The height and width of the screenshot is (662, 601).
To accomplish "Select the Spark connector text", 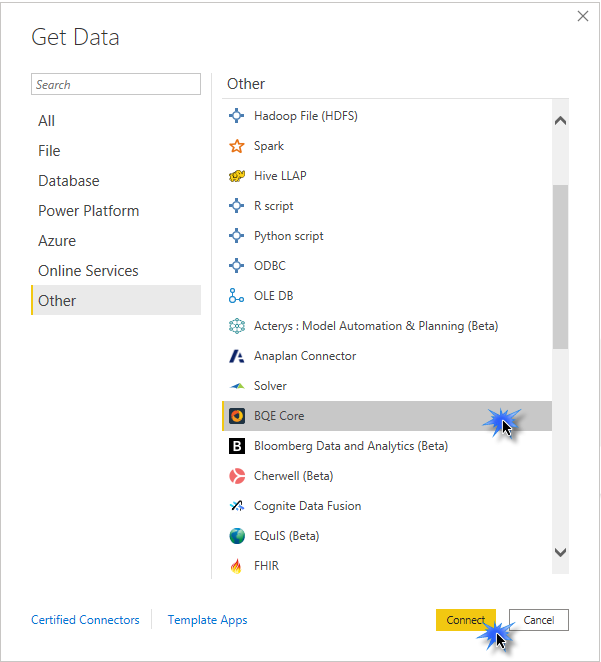I will [x=268, y=146].
